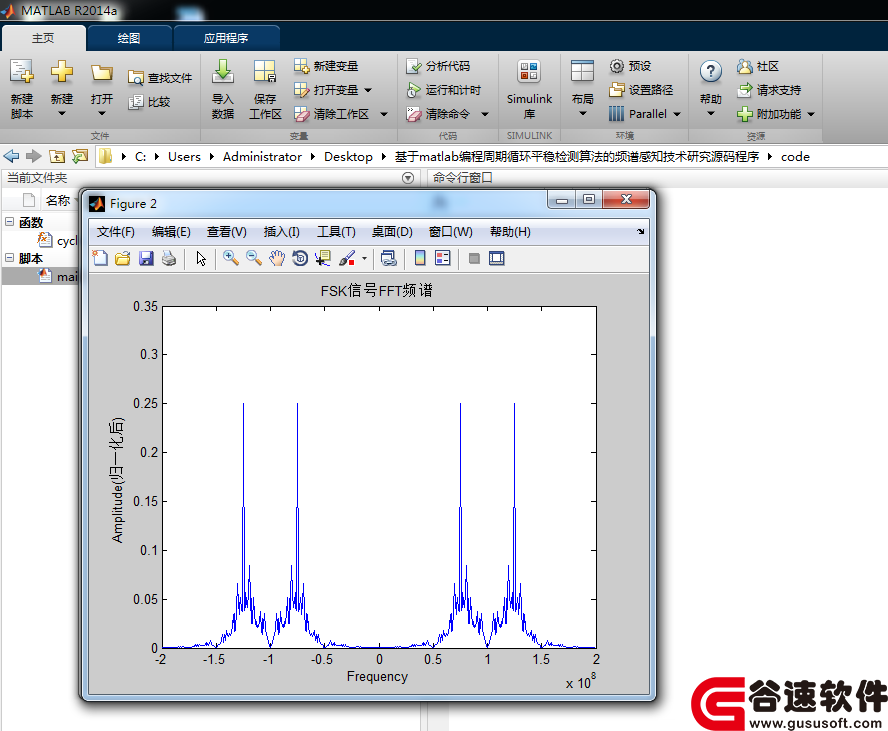Screen dimensions: 888x731
Task: Click link plot icon in figure toolbar
Action: [388, 258]
